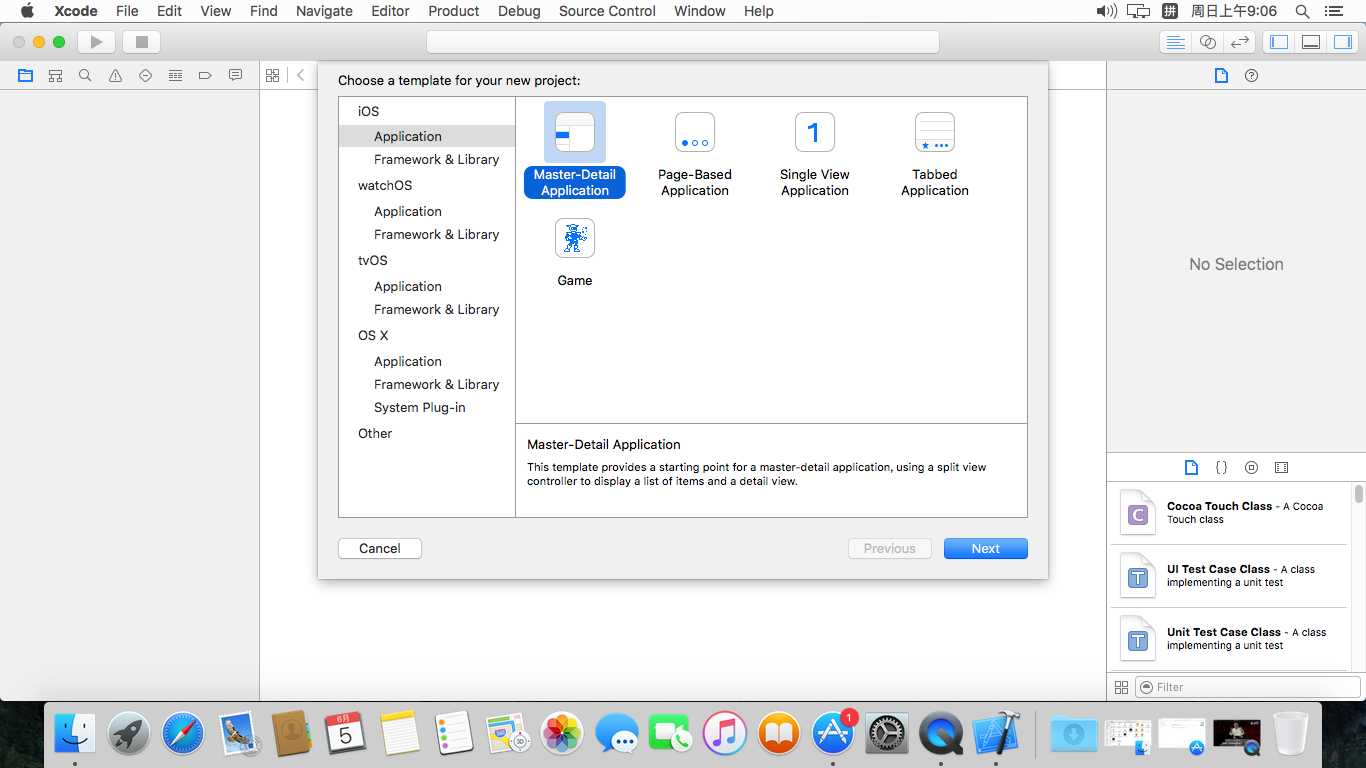Show the File inspector

coord(1221,75)
